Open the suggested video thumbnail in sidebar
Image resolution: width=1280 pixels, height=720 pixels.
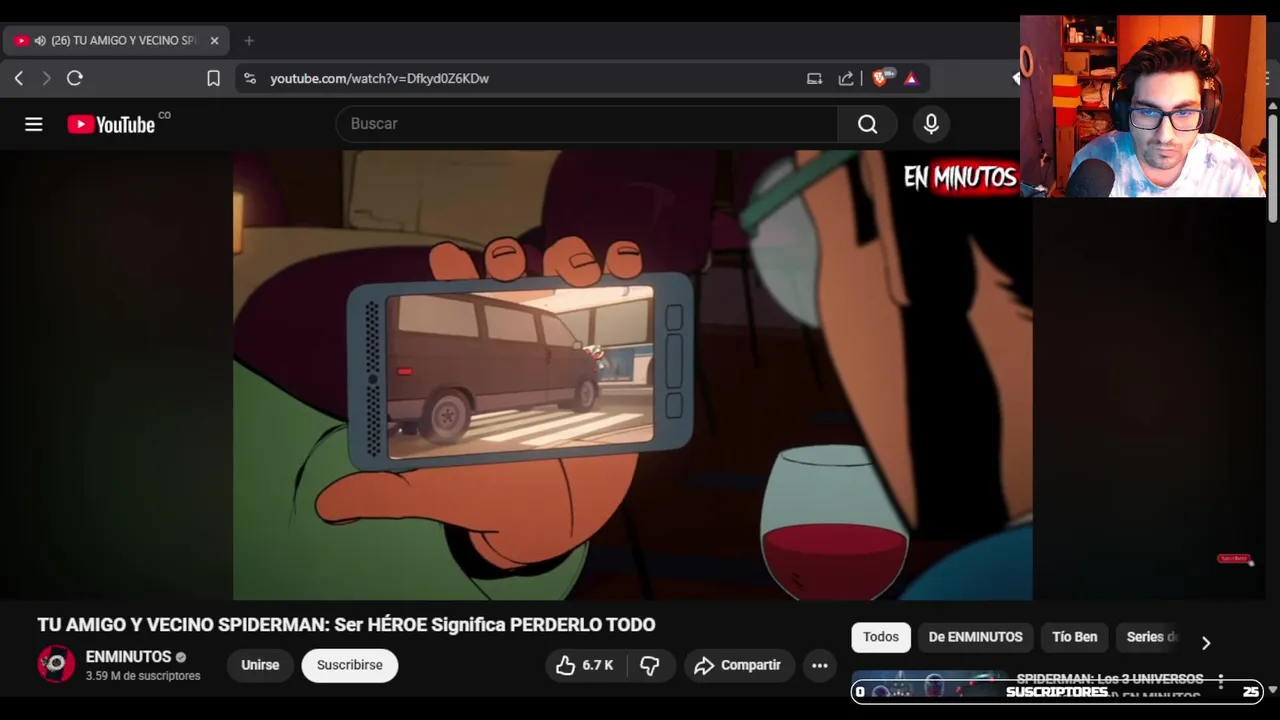[x=929, y=684]
